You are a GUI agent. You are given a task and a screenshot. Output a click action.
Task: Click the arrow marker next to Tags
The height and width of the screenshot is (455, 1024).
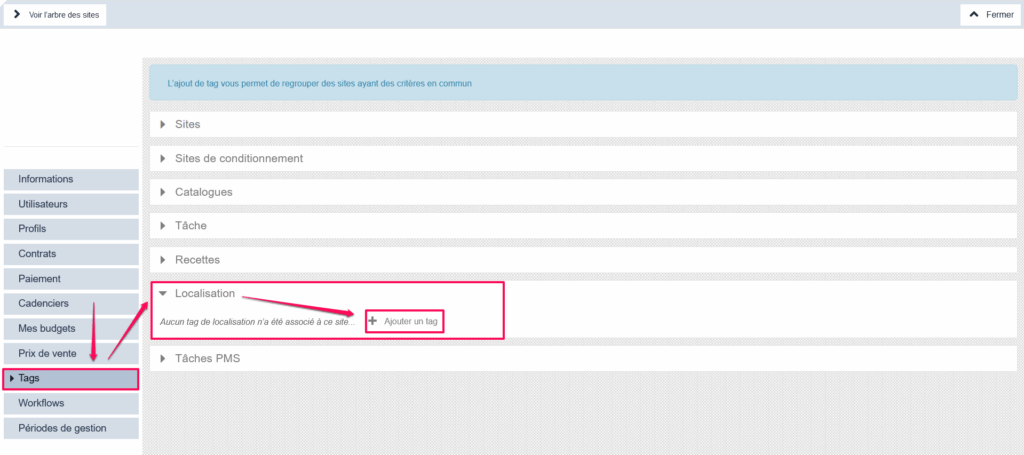[12, 378]
